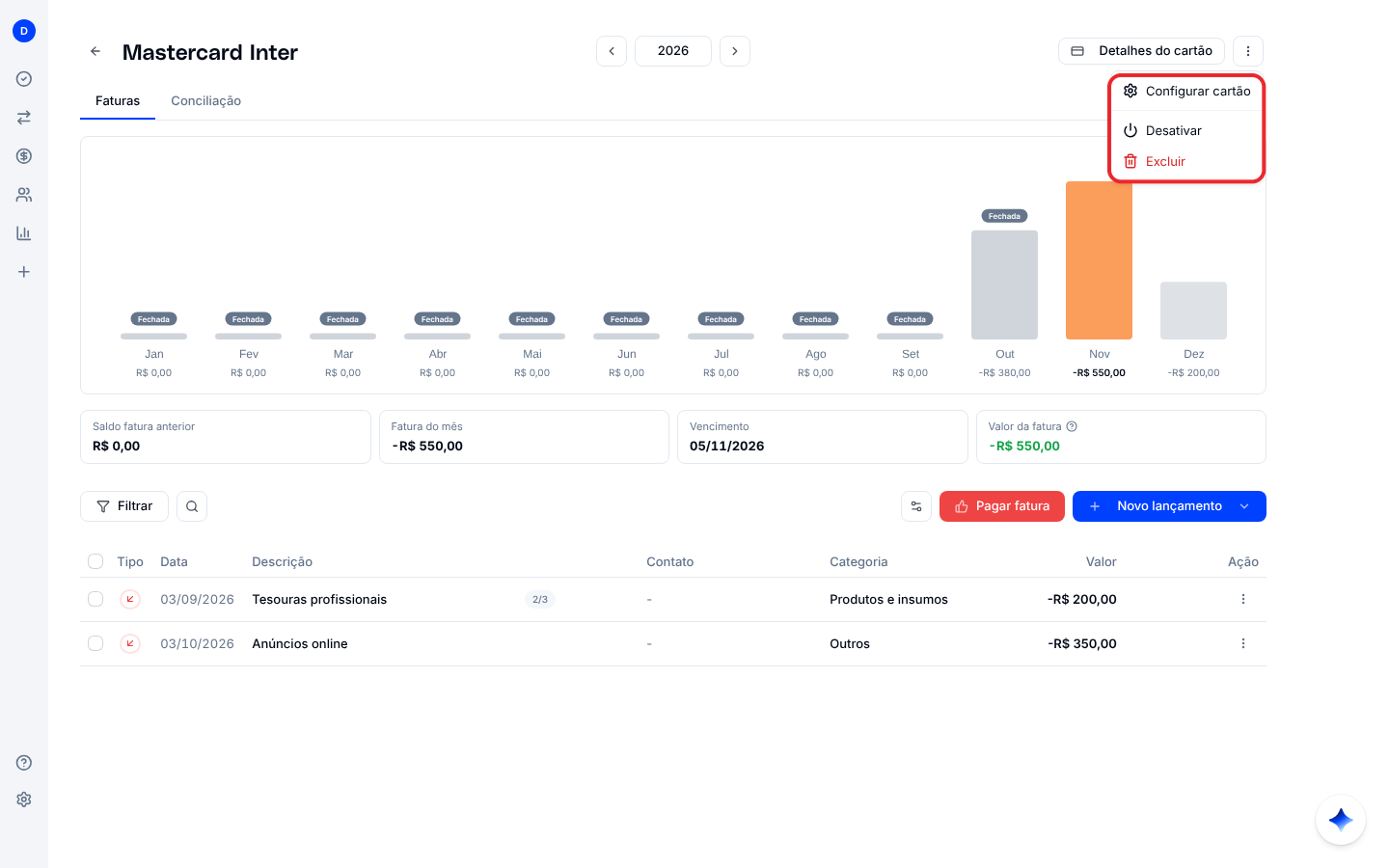Toggle the select-all checkbox in table header
The image size is (1389, 868).
[x=95, y=561]
